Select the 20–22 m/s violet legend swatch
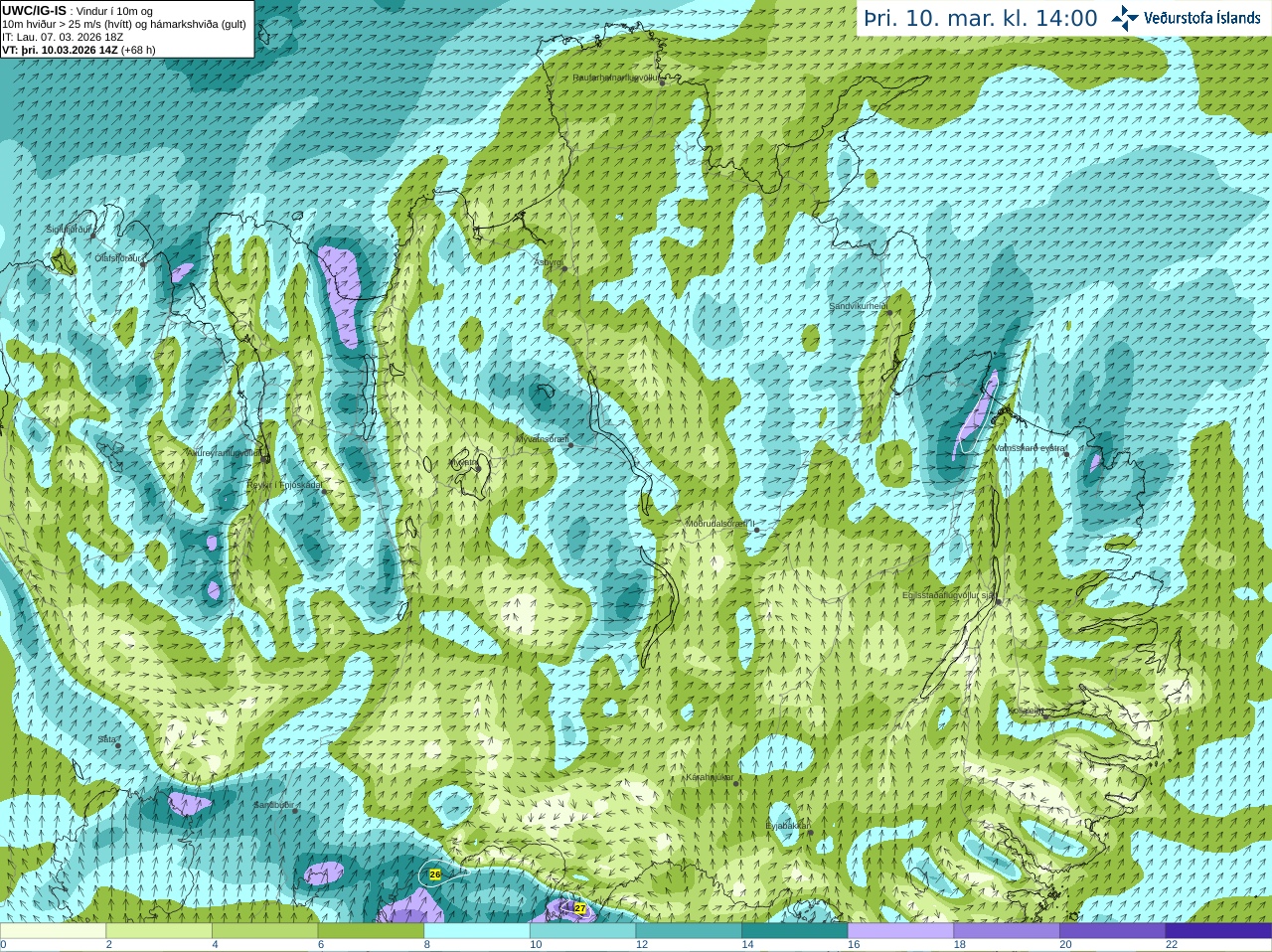The image size is (1272, 952). pos(1113,931)
